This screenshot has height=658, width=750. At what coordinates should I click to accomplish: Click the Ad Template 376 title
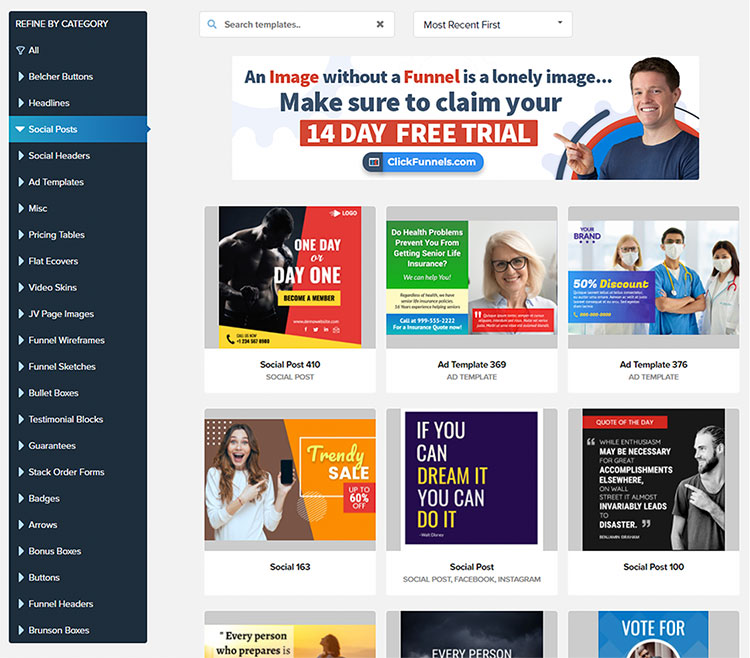(x=653, y=364)
